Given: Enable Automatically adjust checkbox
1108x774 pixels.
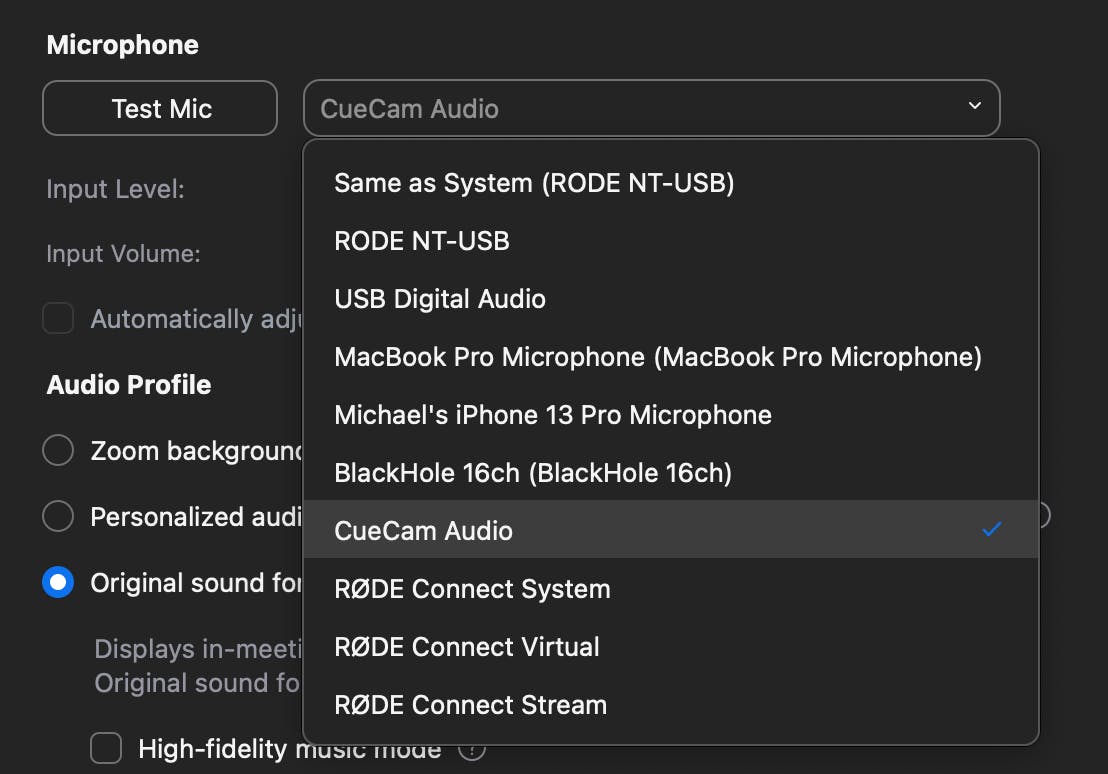Looking at the screenshot, I should [58, 318].
